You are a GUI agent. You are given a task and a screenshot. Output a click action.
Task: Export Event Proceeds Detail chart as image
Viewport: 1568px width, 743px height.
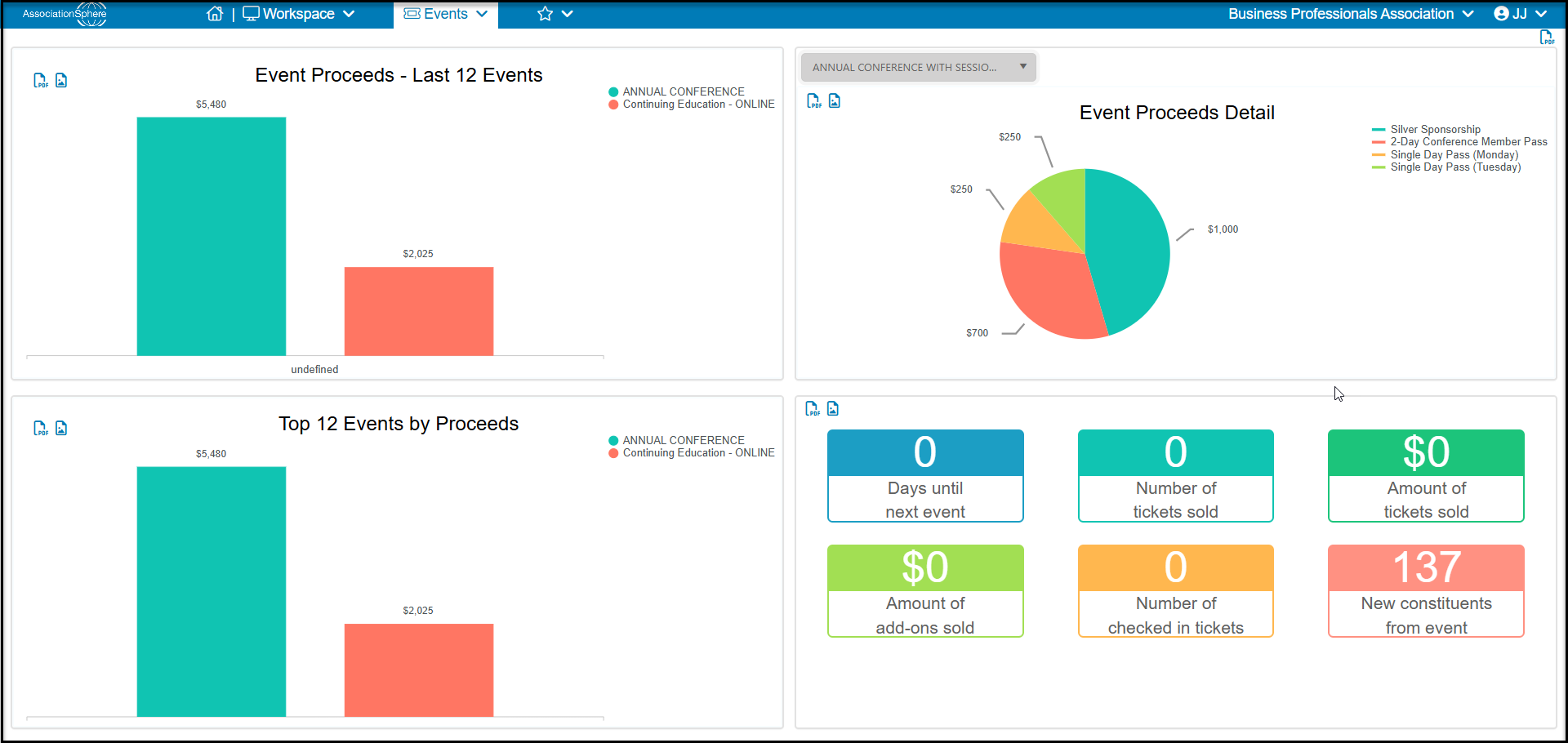point(835,100)
